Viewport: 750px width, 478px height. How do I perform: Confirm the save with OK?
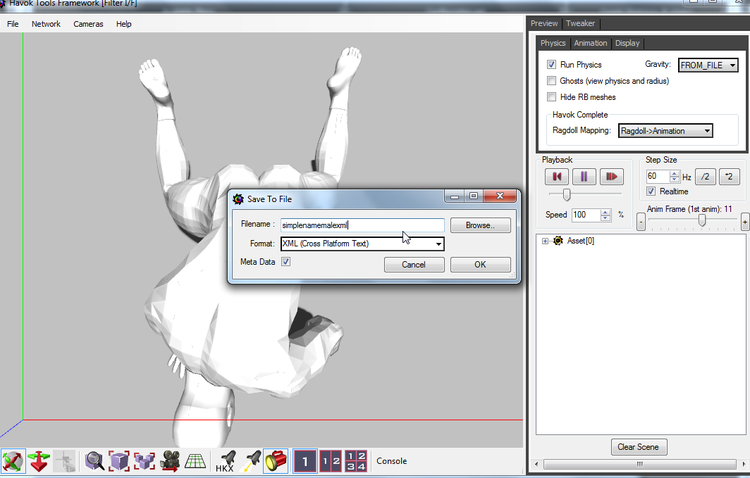(x=480, y=265)
